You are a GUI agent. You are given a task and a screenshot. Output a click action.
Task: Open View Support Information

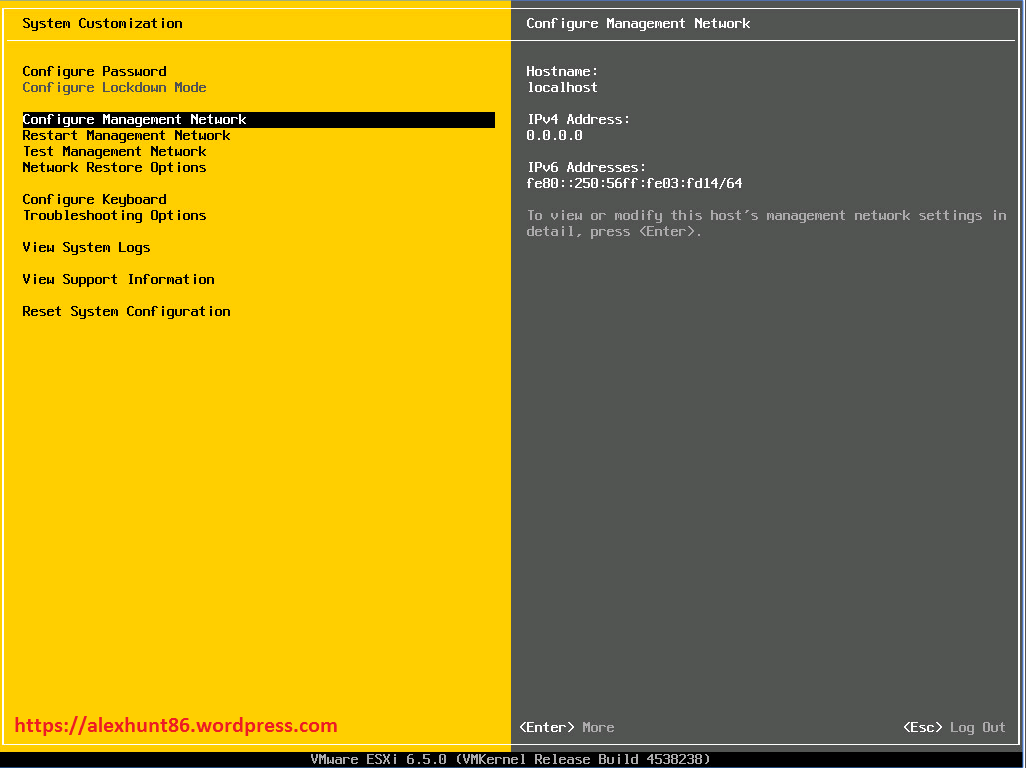pyautogui.click(x=118, y=279)
